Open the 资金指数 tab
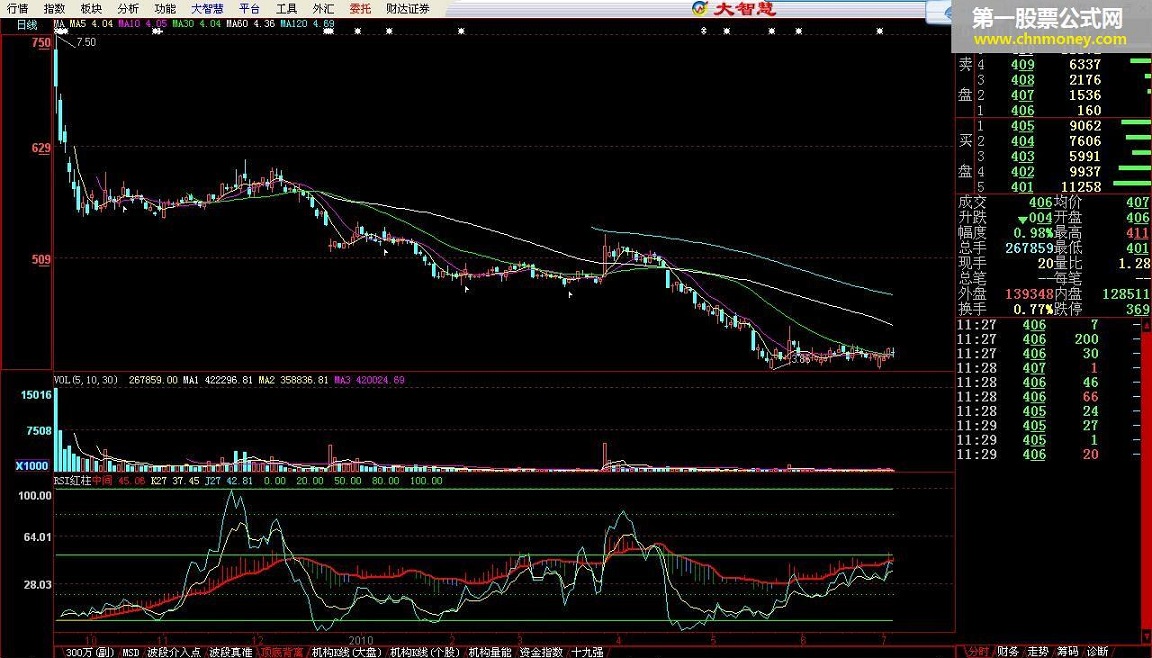This screenshot has width=1152, height=658. tap(541, 652)
